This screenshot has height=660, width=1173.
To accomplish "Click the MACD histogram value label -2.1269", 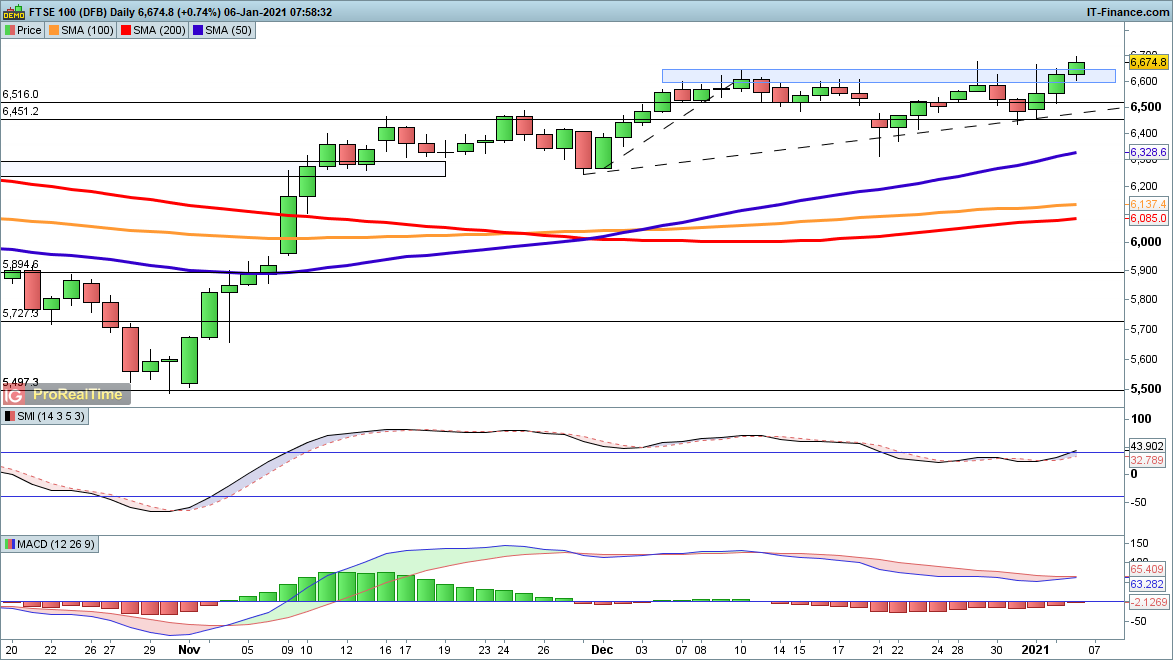I will pyautogui.click(x=1148, y=601).
